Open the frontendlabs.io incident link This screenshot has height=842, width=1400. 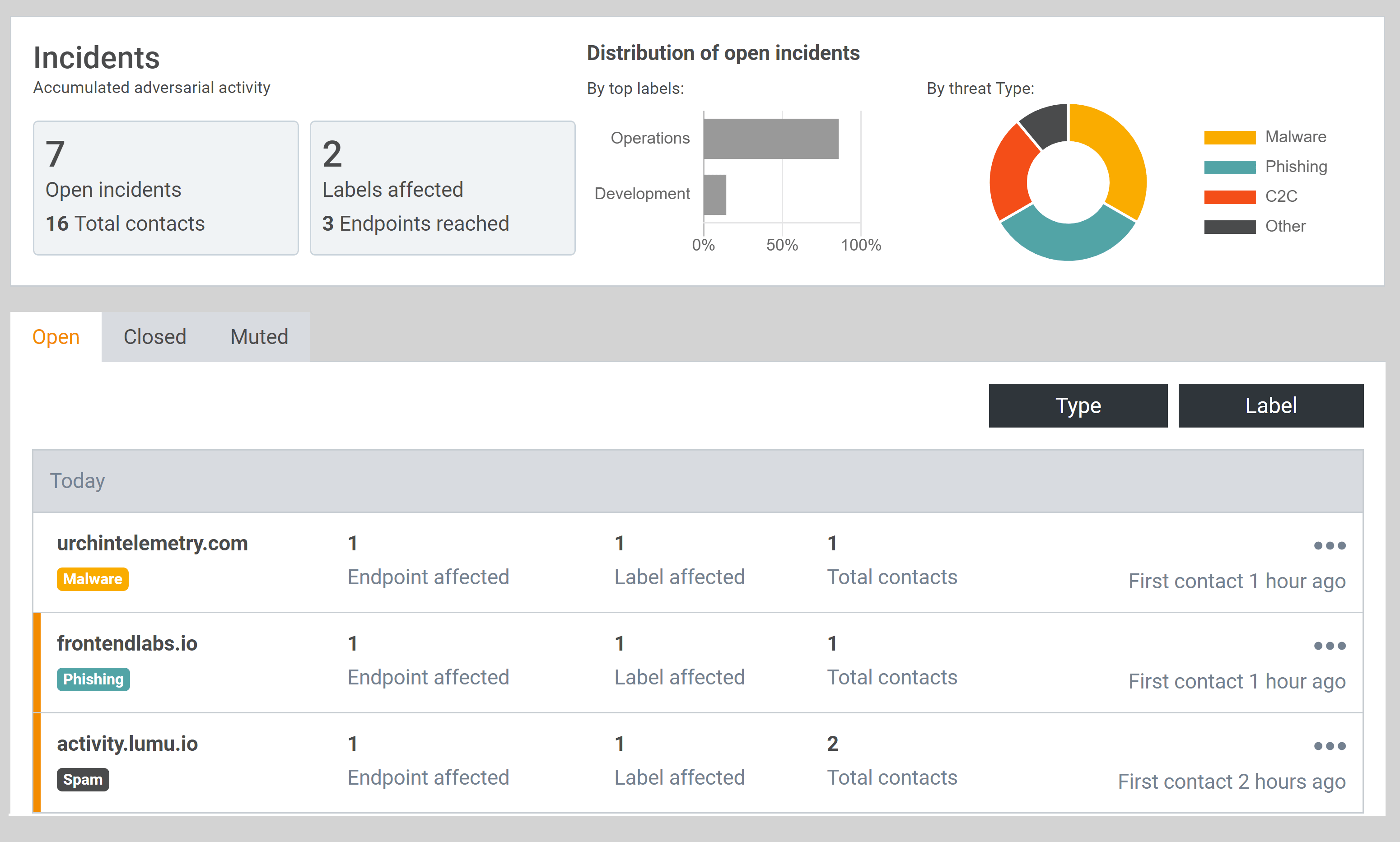127,643
